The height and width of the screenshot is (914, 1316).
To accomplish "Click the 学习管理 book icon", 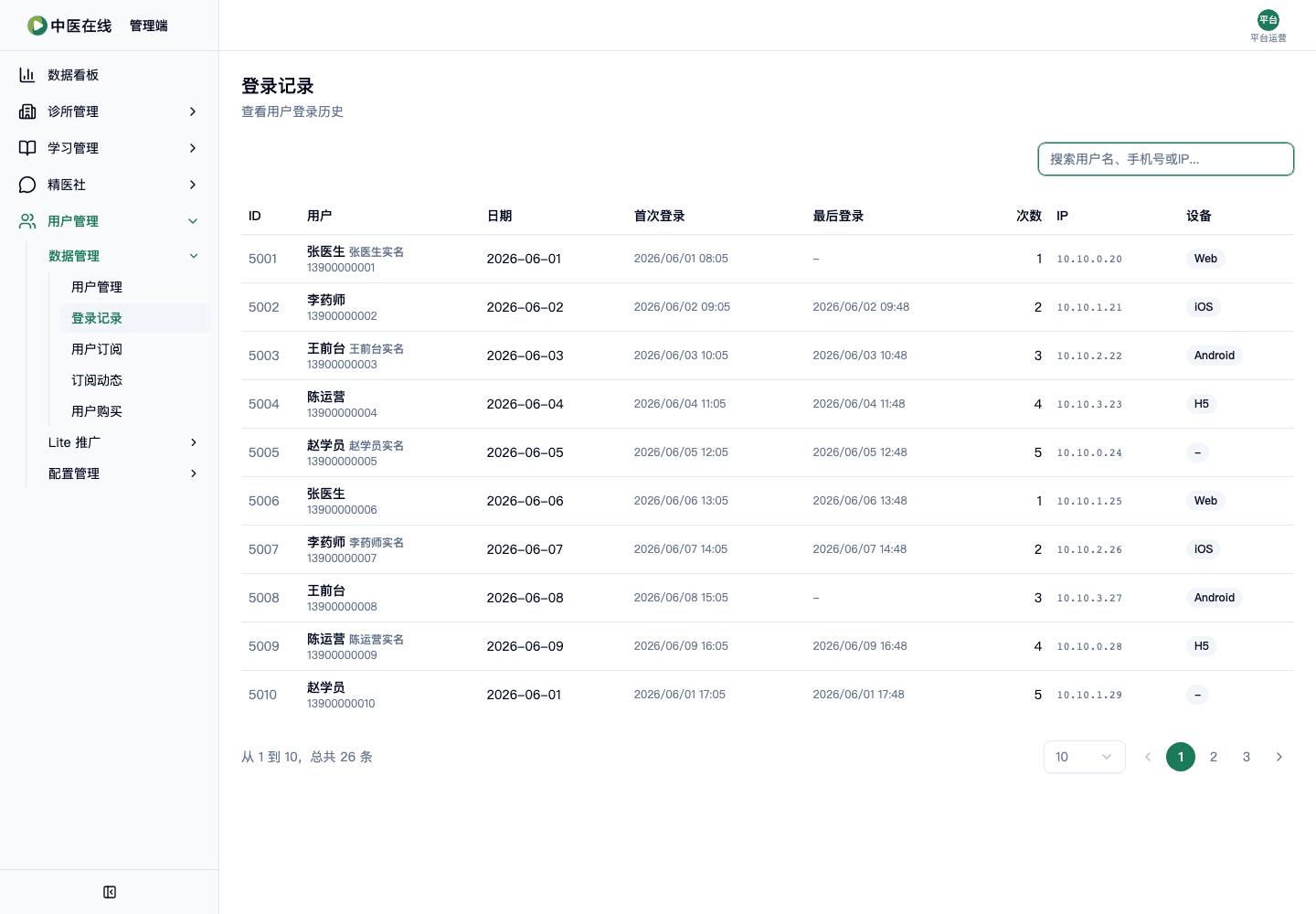I will coord(27,148).
